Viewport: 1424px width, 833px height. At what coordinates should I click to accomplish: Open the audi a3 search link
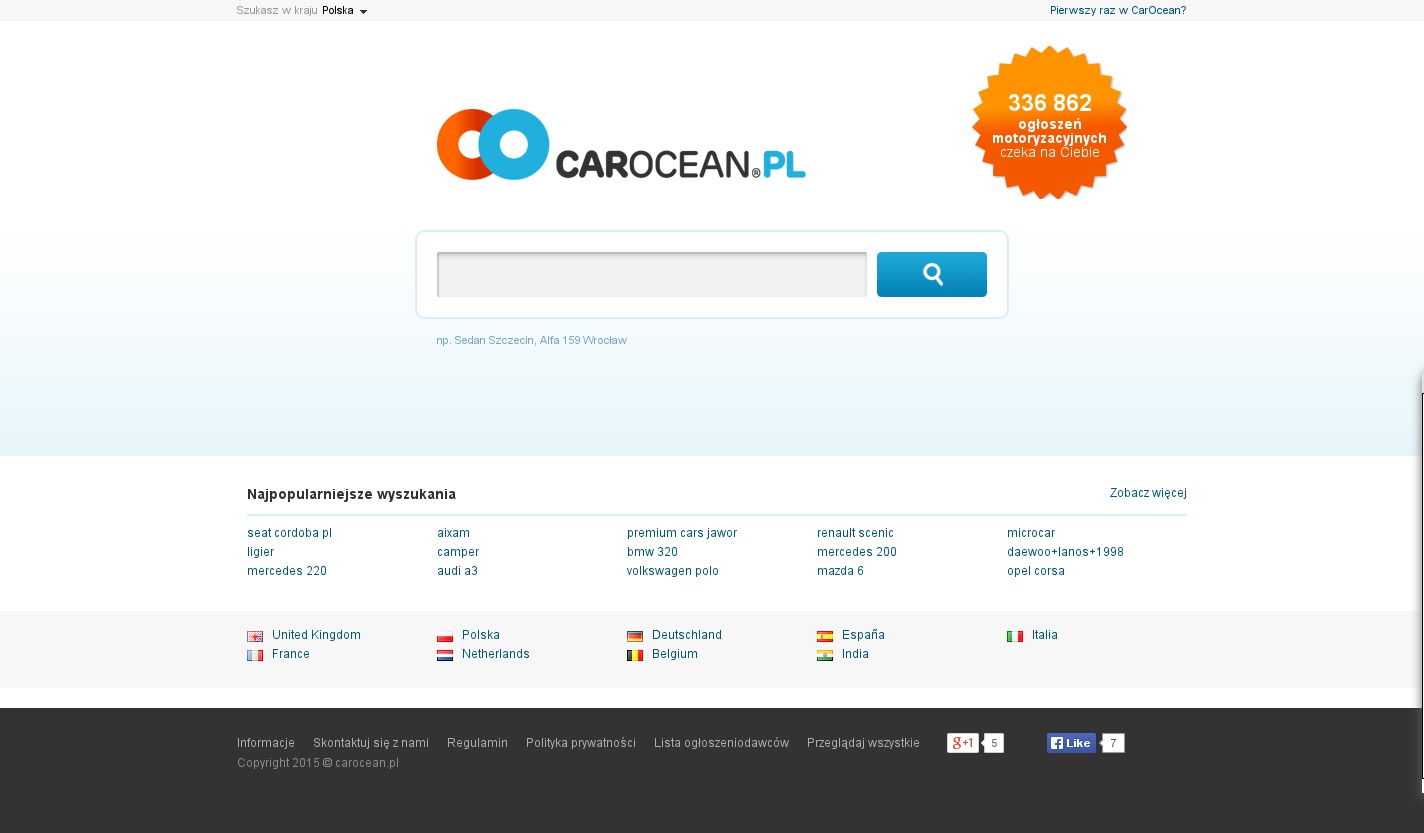click(x=457, y=571)
